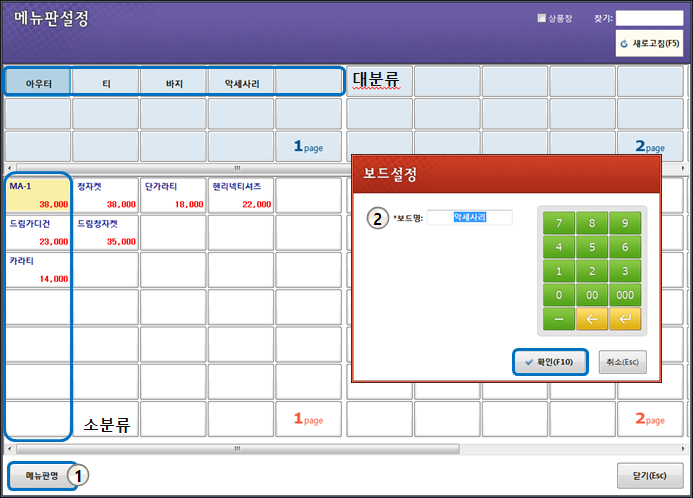This screenshot has width=693, height=498.
Task: Tap keypad number 2
Action: coord(592,271)
